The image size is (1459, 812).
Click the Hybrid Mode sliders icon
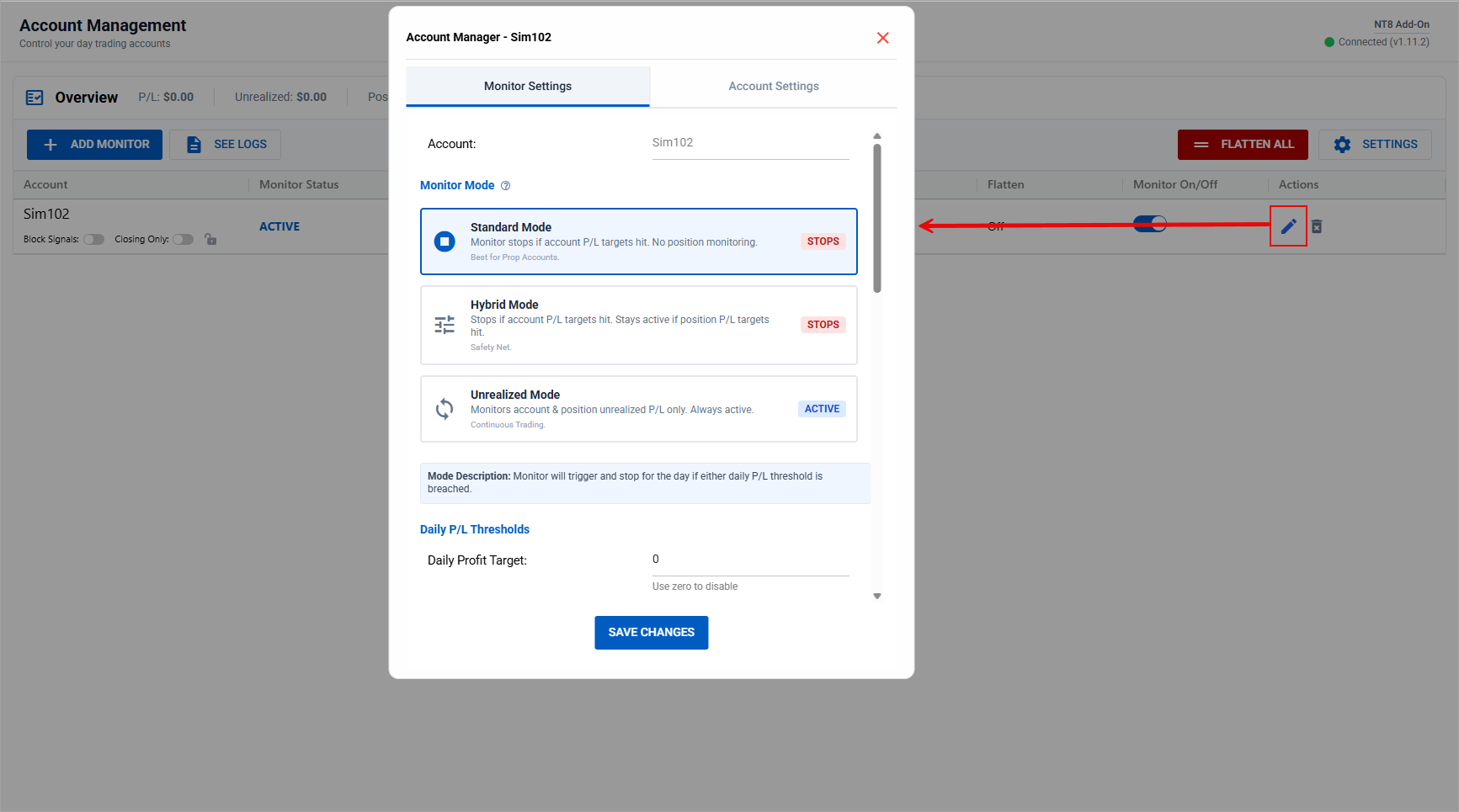click(x=445, y=325)
